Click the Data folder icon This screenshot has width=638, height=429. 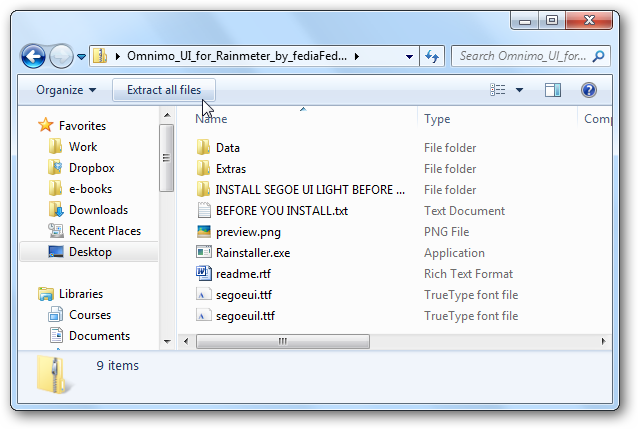click(203, 147)
